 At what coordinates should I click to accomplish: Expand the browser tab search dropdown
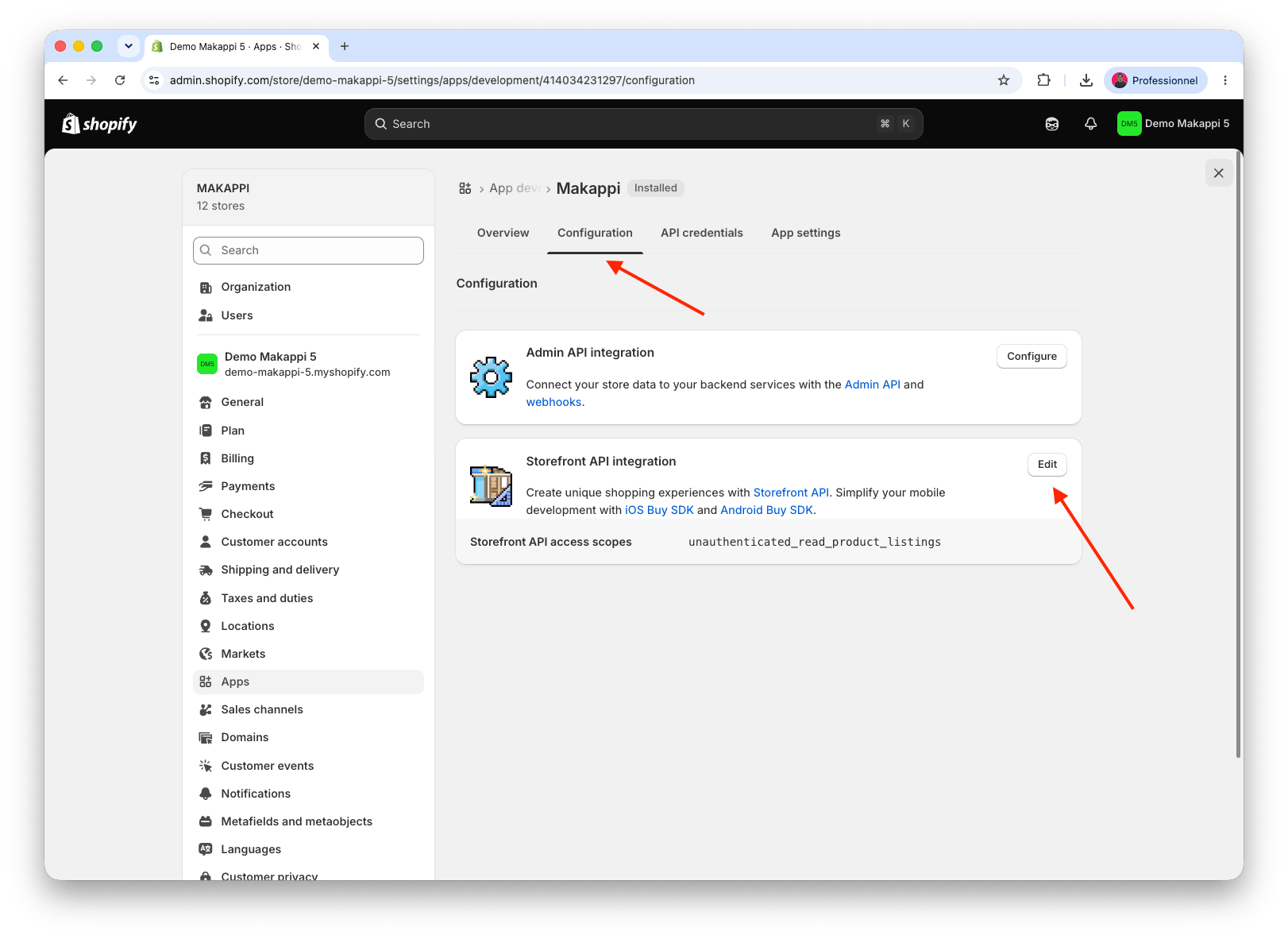(129, 46)
